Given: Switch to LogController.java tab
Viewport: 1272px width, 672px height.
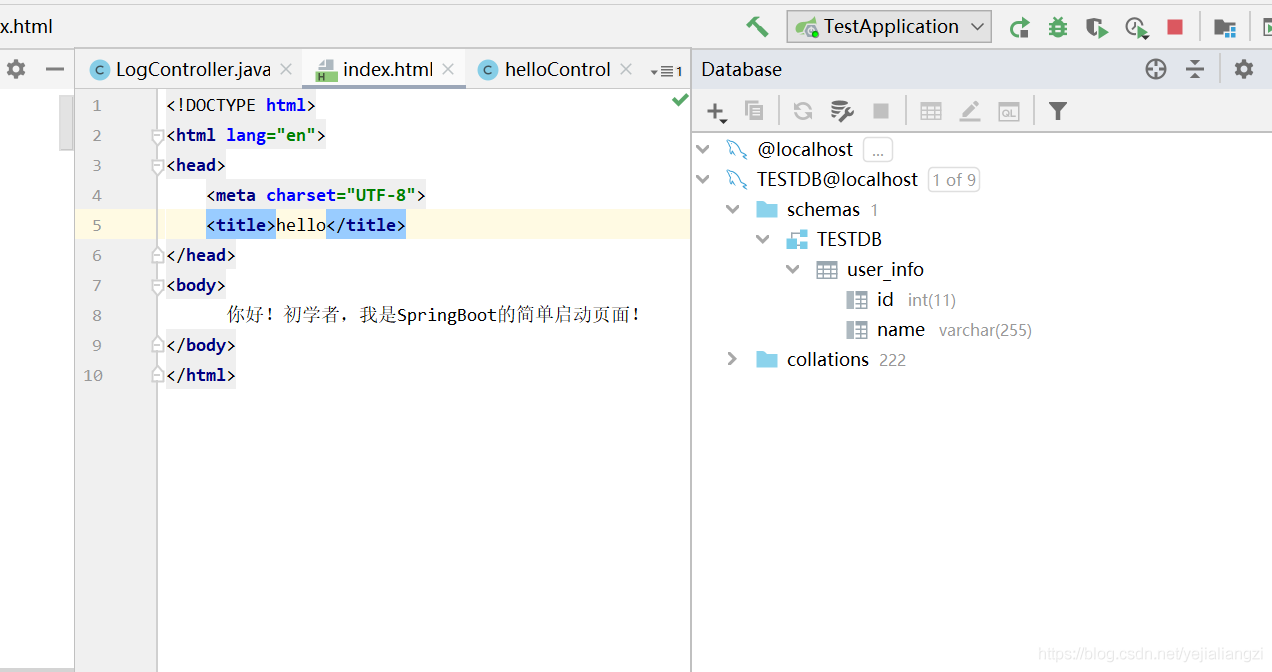Looking at the screenshot, I should coord(193,69).
